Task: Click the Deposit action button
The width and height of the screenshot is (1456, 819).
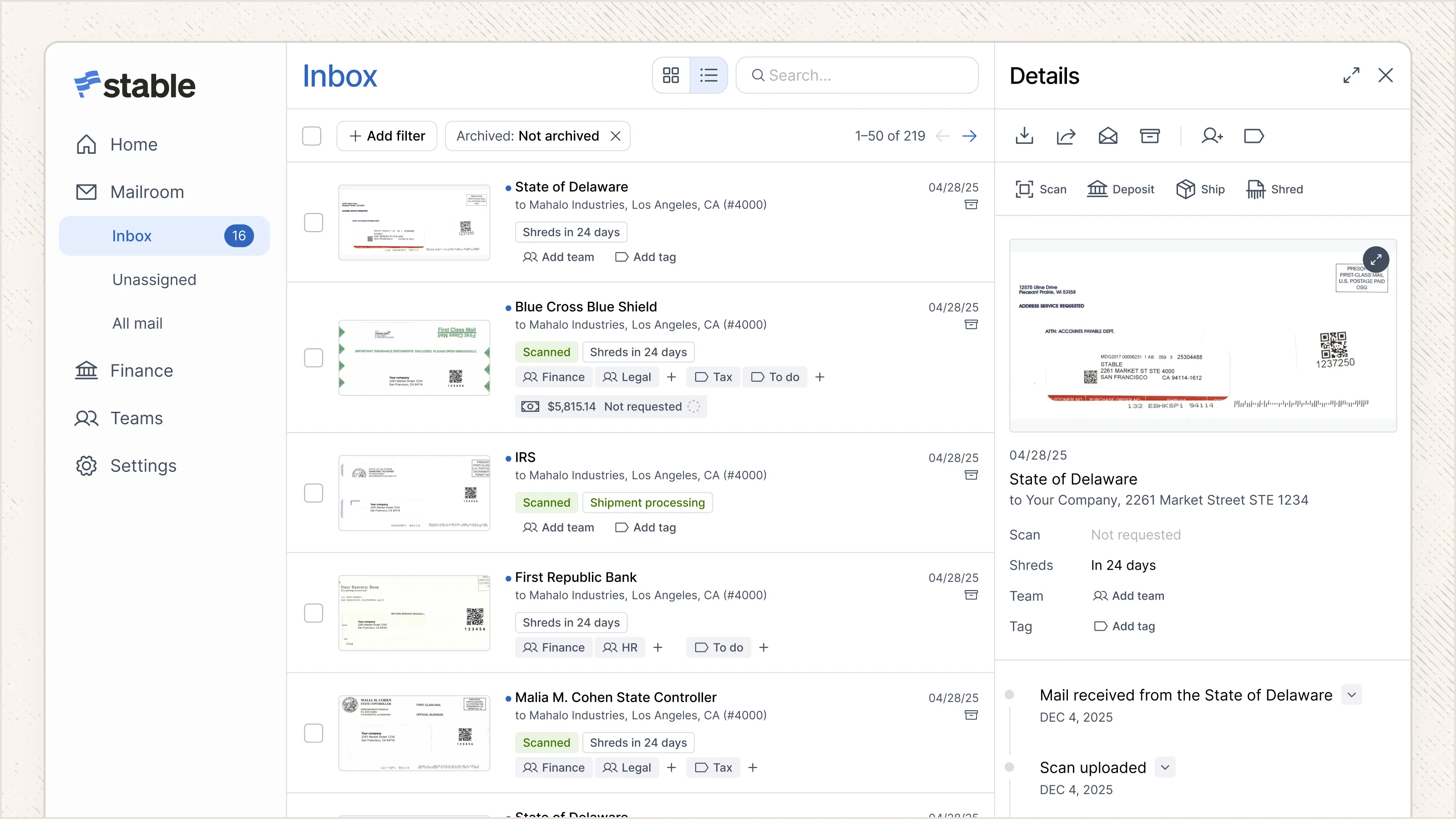Action: 1120,189
